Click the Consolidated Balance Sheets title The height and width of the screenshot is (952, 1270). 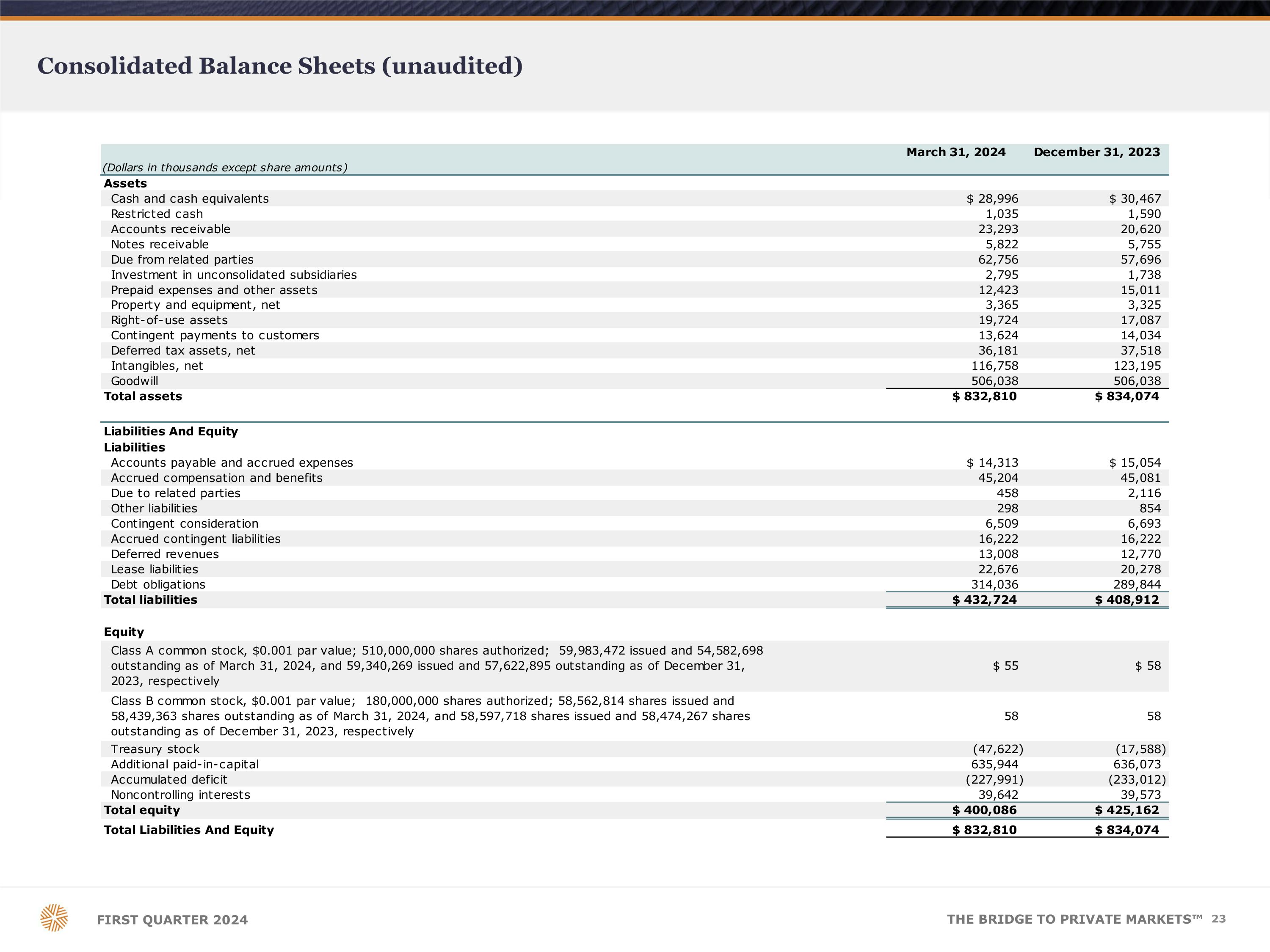(279, 66)
